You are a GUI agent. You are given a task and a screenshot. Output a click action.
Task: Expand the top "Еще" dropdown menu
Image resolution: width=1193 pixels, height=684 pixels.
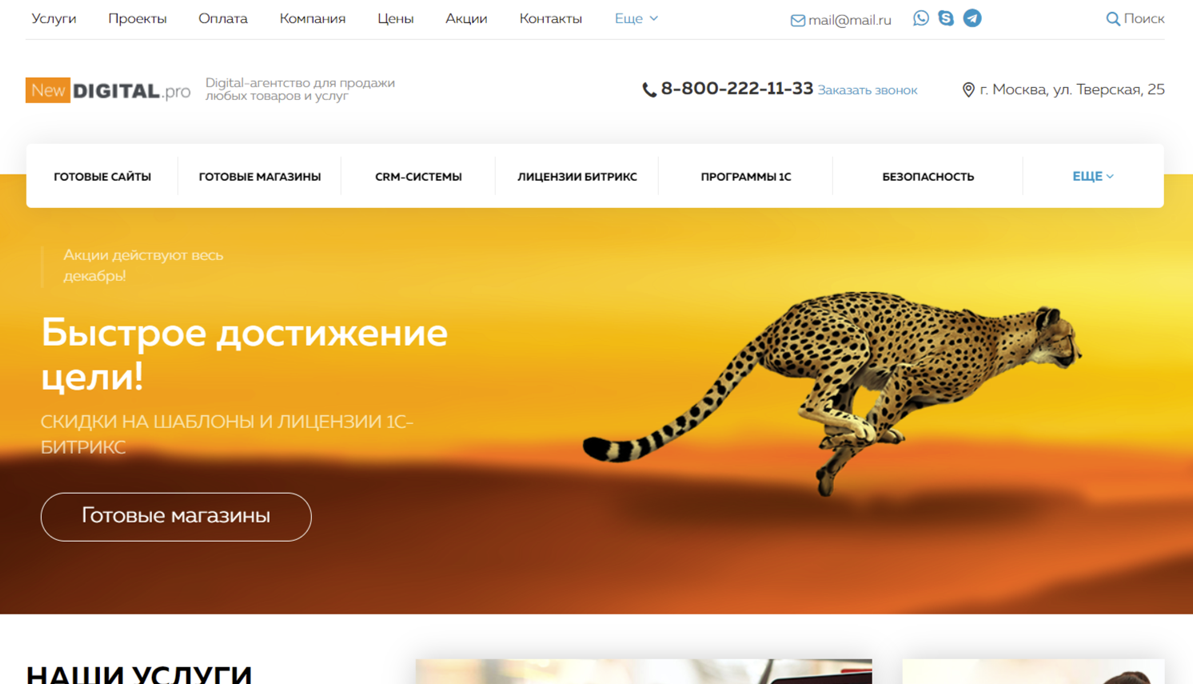click(636, 18)
